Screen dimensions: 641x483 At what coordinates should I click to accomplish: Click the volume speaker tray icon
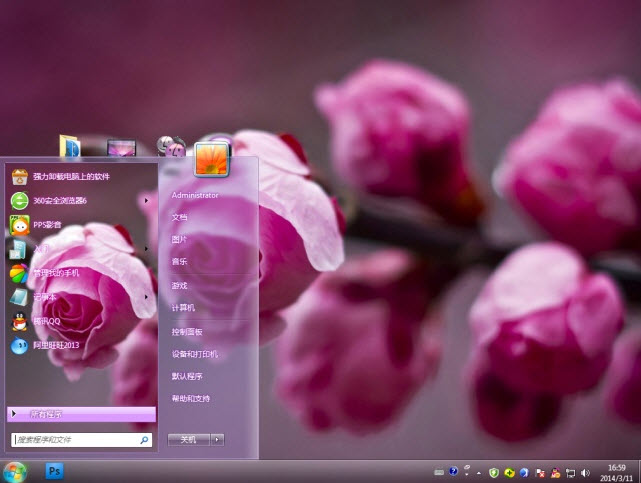tap(586, 472)
